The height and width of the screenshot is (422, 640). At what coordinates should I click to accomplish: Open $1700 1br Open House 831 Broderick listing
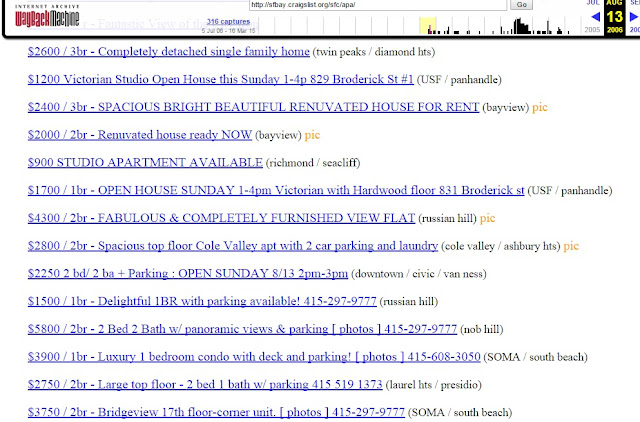coord(276,190)
